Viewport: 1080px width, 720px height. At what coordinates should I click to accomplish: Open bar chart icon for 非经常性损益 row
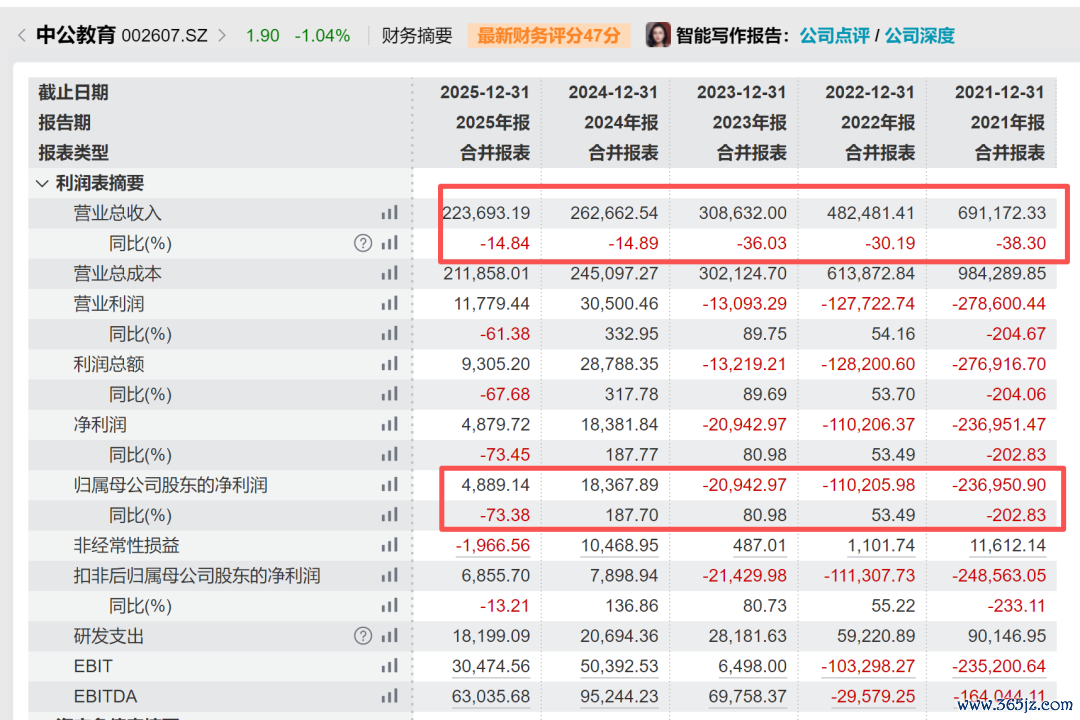coord(390,546)
